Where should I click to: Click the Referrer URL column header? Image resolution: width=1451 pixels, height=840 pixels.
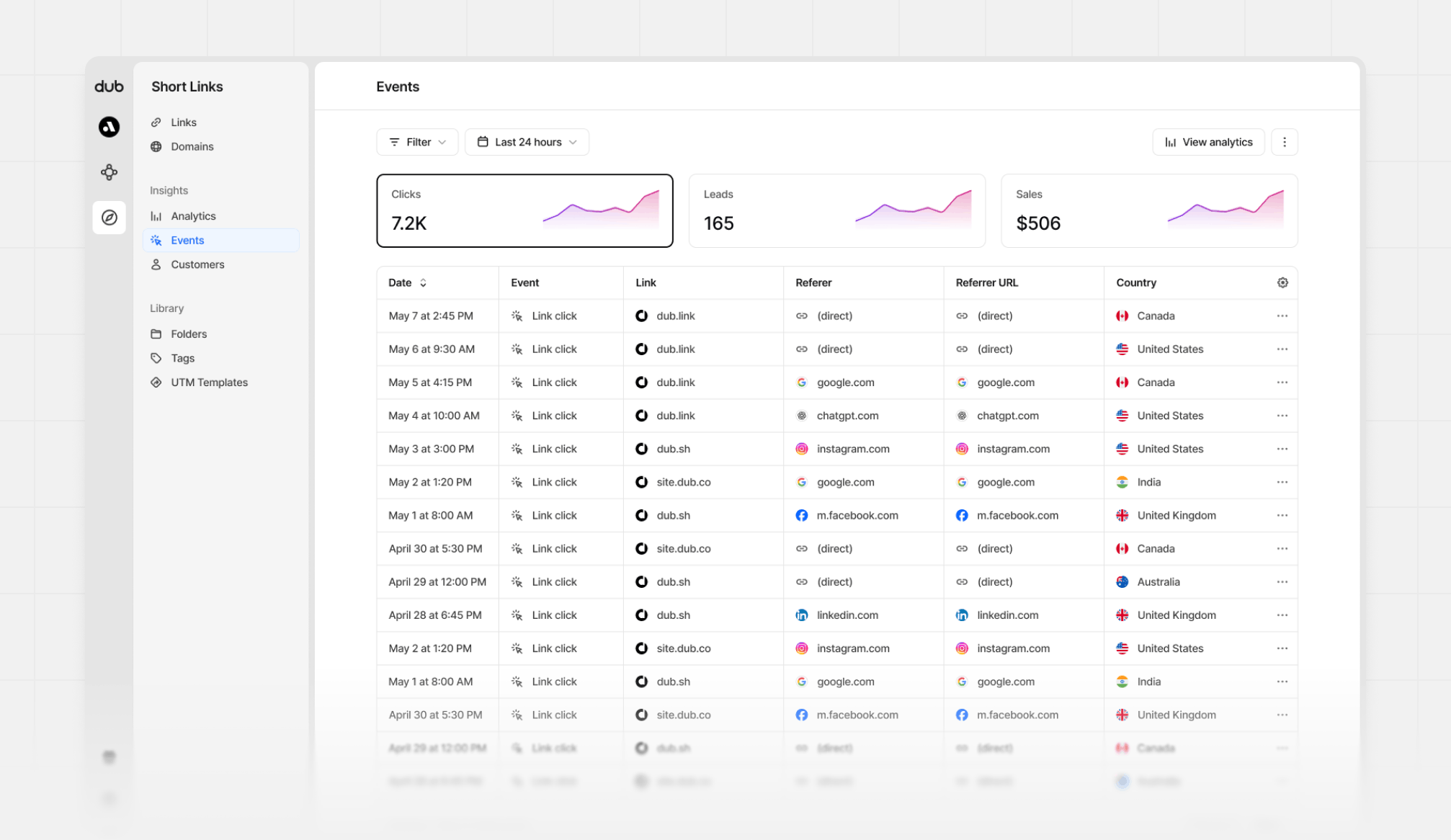[986, 283]
